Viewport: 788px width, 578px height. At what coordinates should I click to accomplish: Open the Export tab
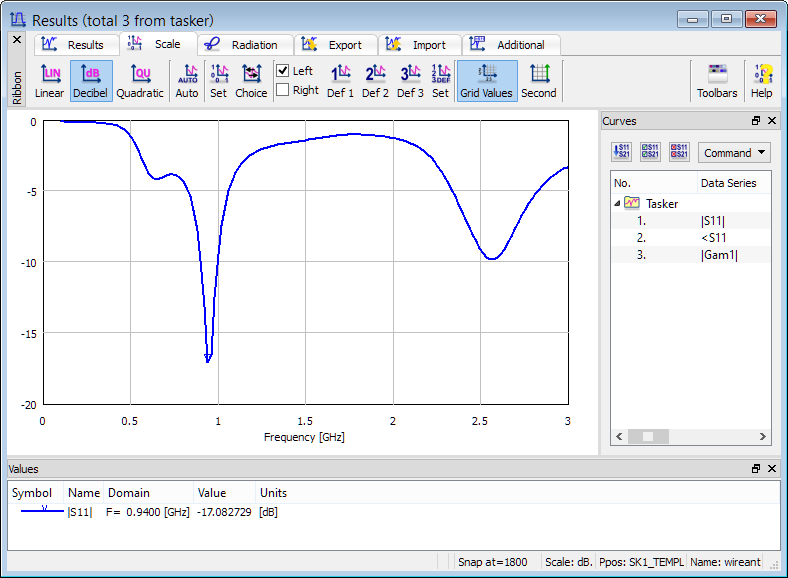[335, 45]
